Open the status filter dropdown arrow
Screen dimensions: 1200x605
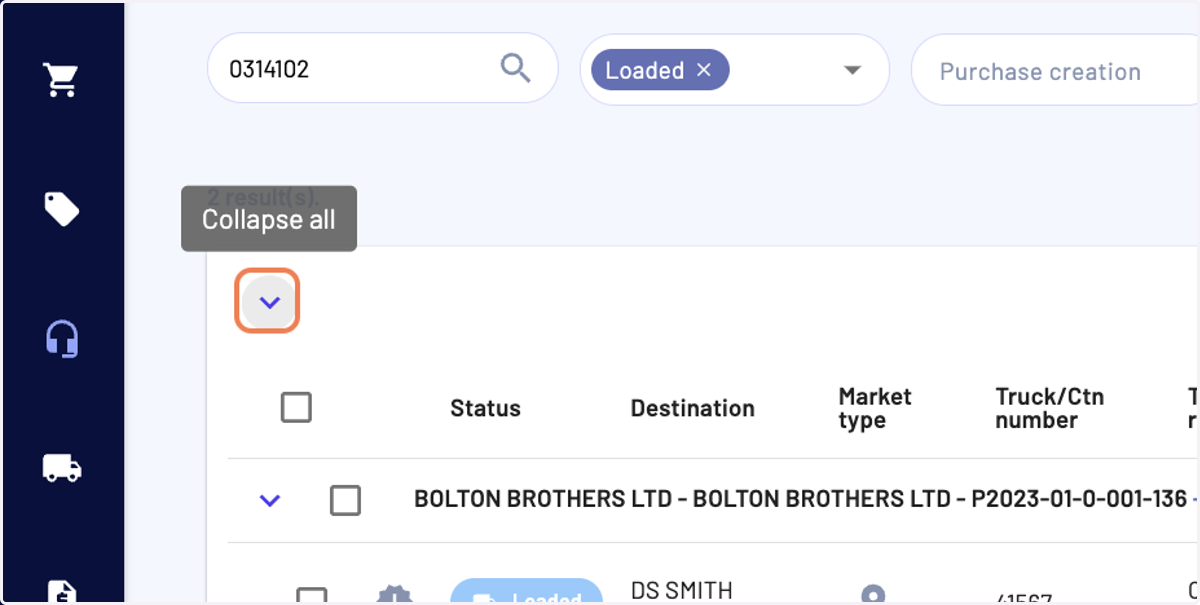coord(852,70)
